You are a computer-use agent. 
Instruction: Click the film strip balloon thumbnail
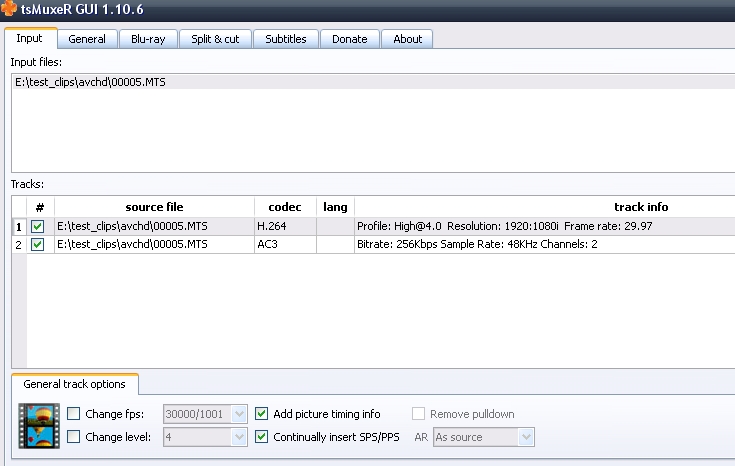pyautogui.click(x=39, y=426)
